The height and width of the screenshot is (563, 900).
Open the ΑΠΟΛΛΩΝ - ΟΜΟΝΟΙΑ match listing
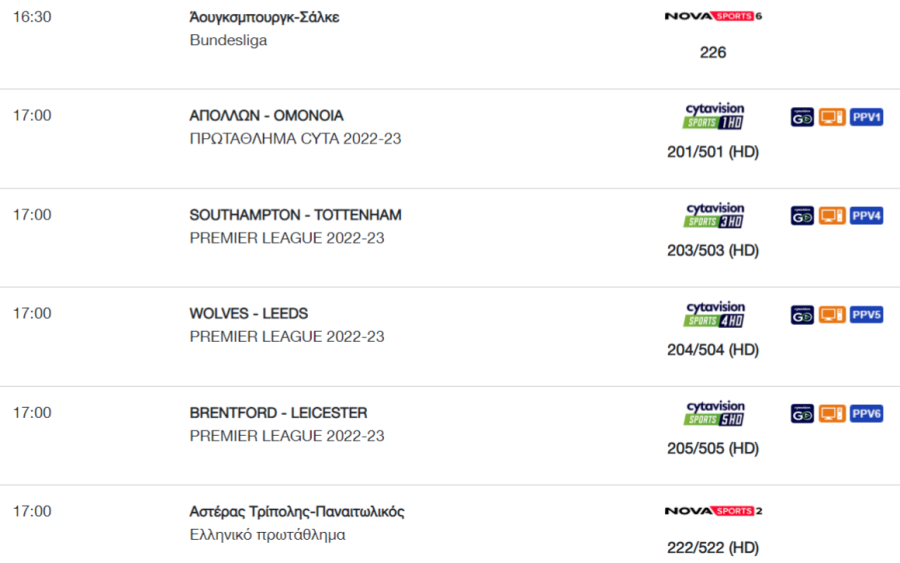266,116
